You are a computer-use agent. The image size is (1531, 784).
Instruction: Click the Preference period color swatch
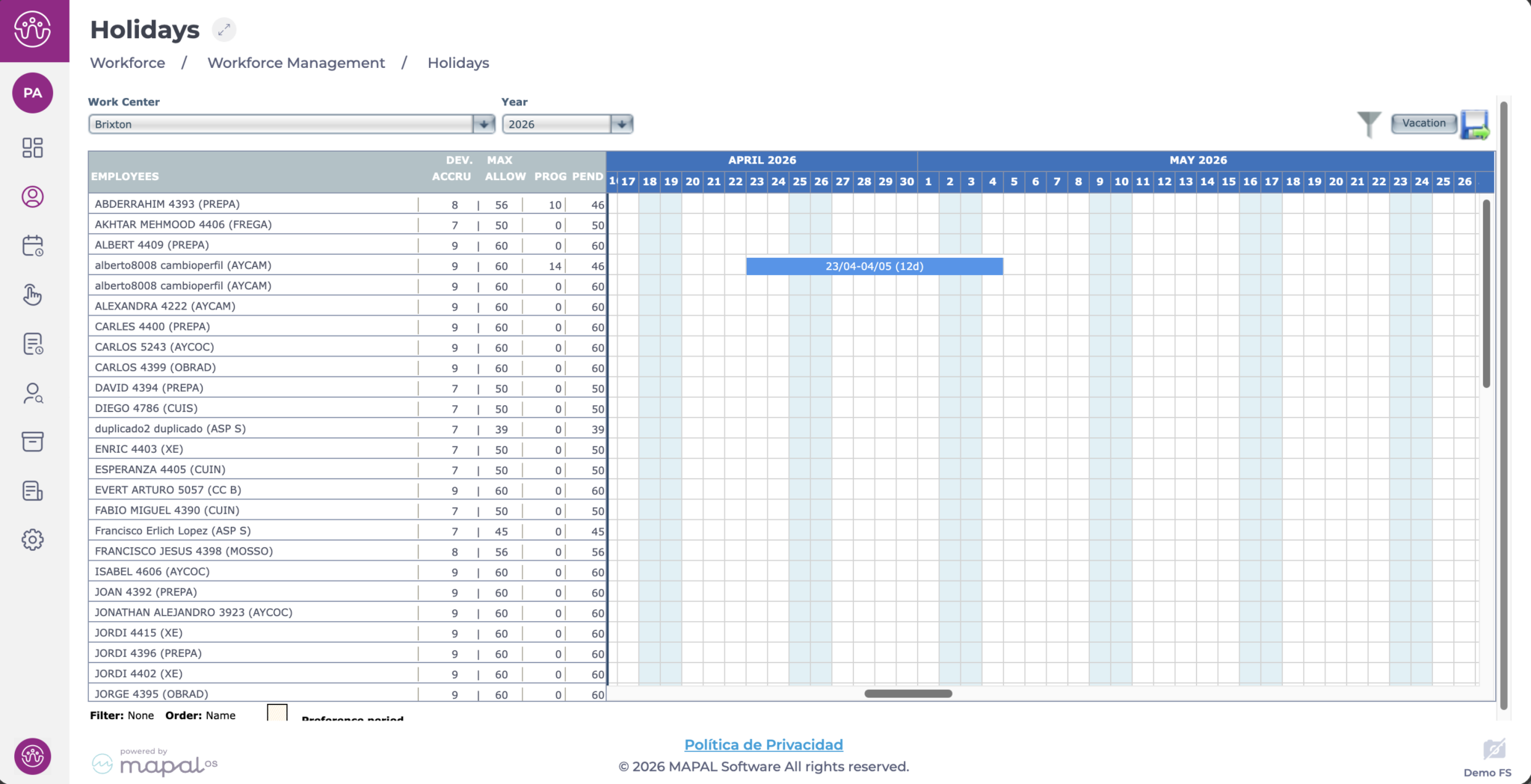277,712
